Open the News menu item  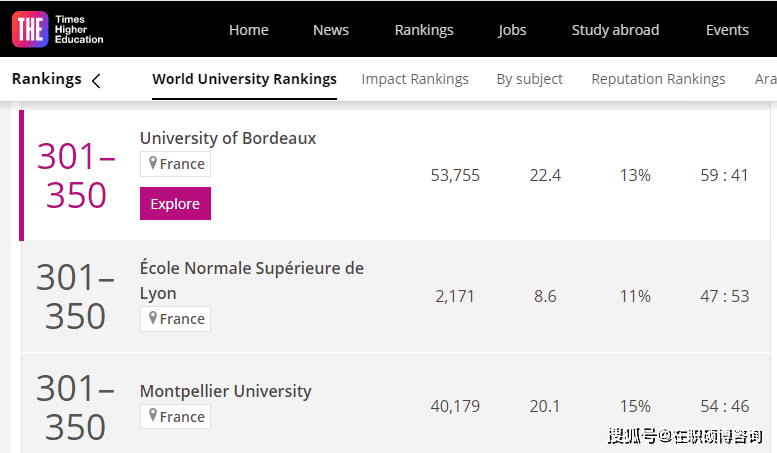[x=331, y=30]
